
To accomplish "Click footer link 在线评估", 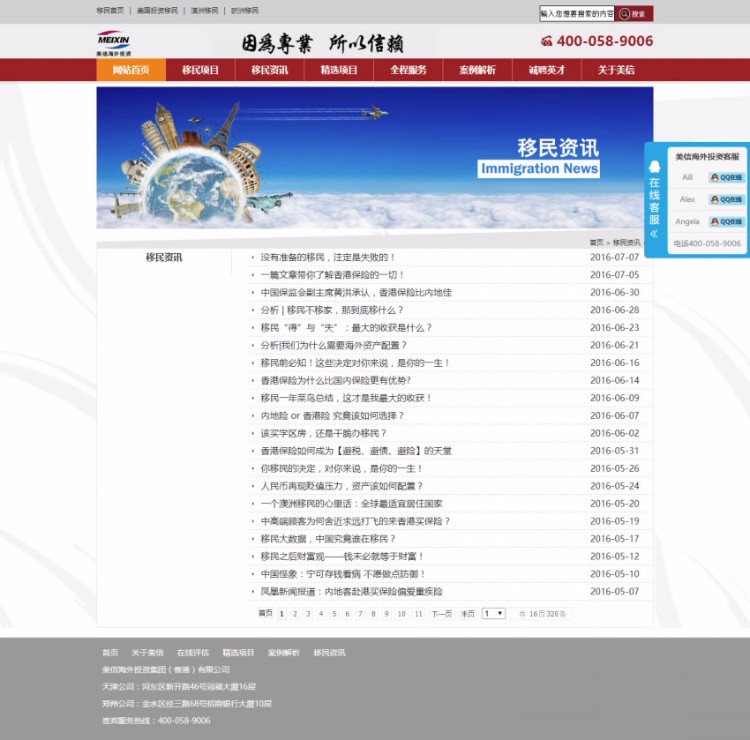I will click(x=193, y=652).
